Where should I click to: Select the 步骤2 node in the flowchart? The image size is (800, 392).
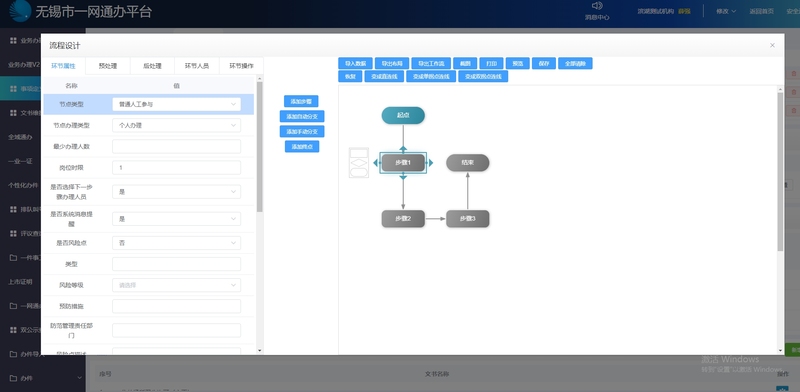click(403, 218)
